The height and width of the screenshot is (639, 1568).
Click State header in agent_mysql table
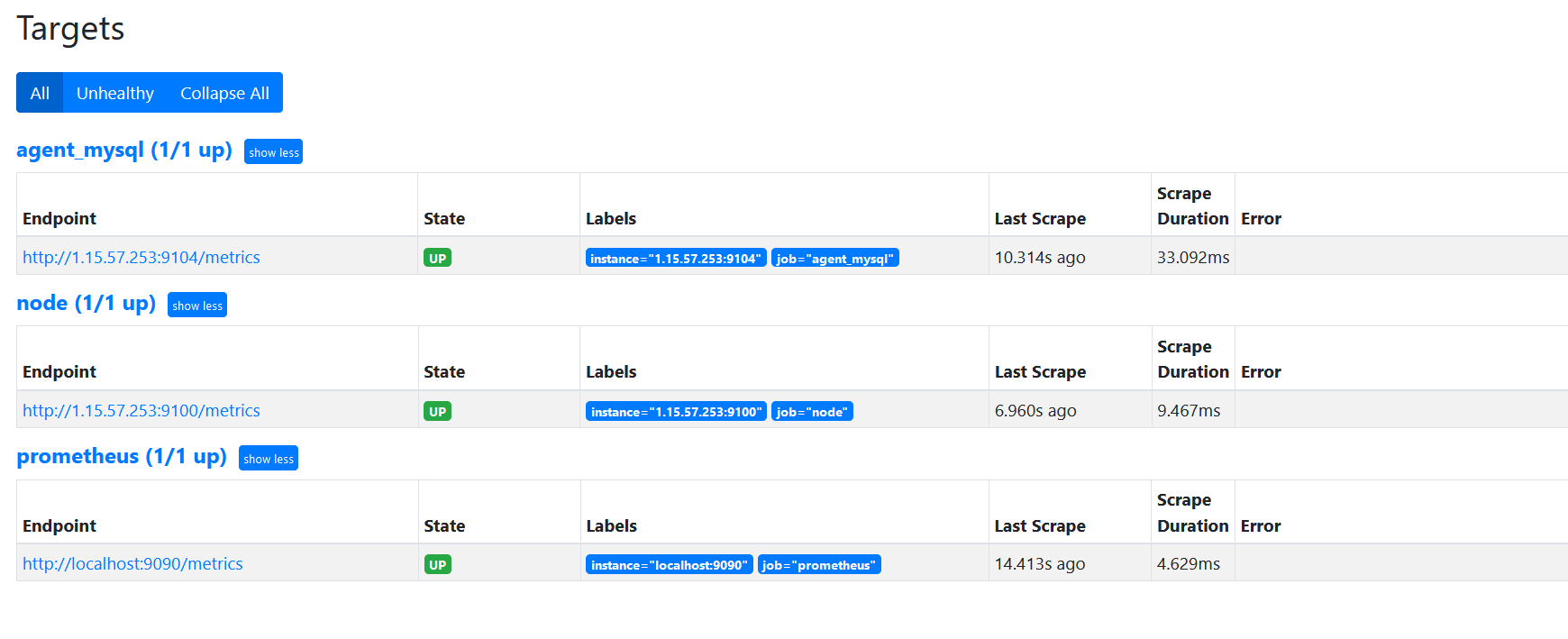pyautogui.click(x=444, y=218)
